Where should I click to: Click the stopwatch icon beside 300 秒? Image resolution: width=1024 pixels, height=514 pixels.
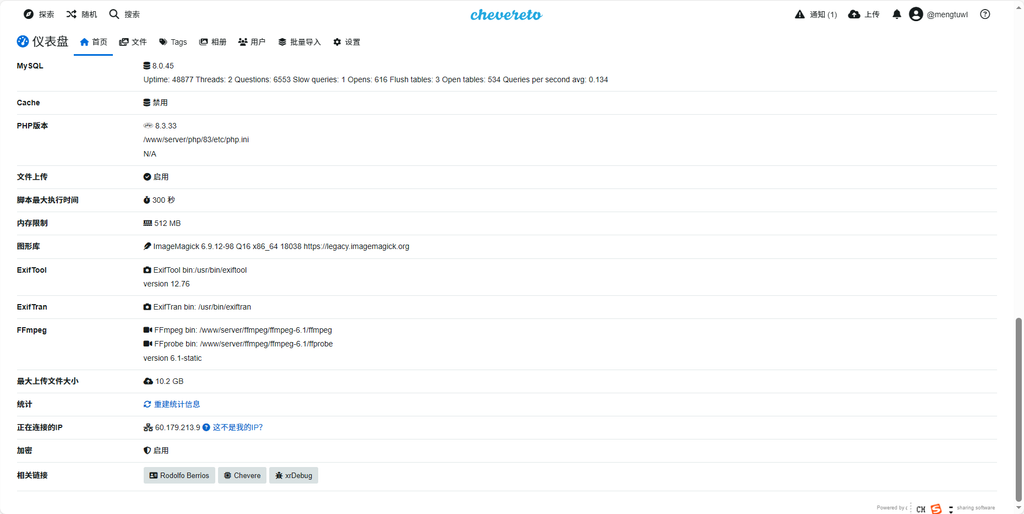[147, 200]
